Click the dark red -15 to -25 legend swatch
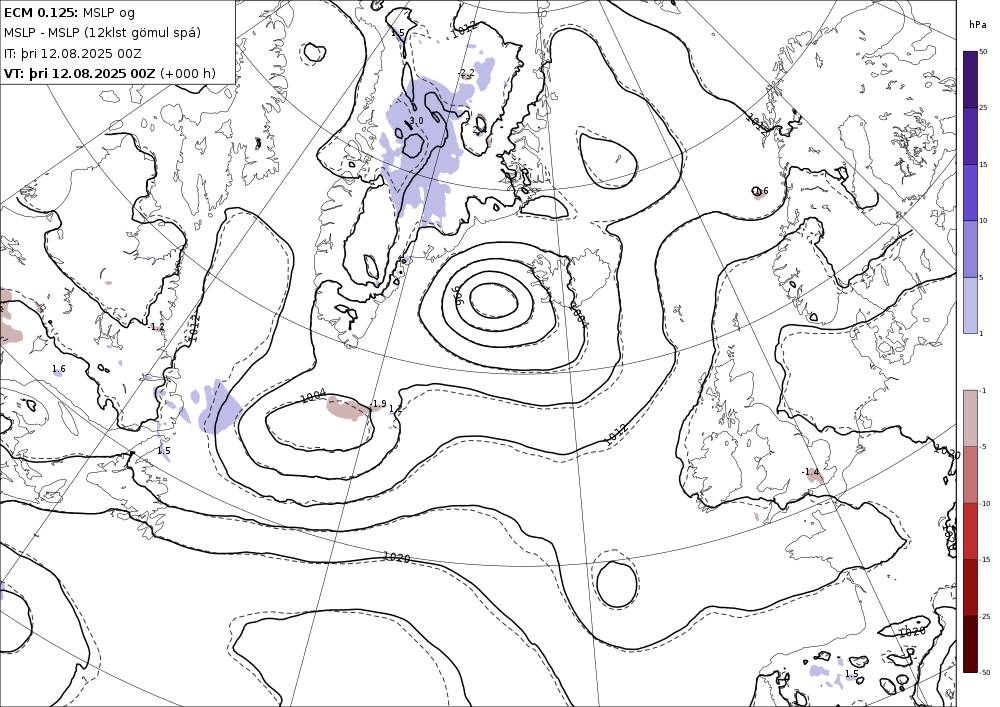Screen dimensions: 1000x707 [x=970, y=587]
